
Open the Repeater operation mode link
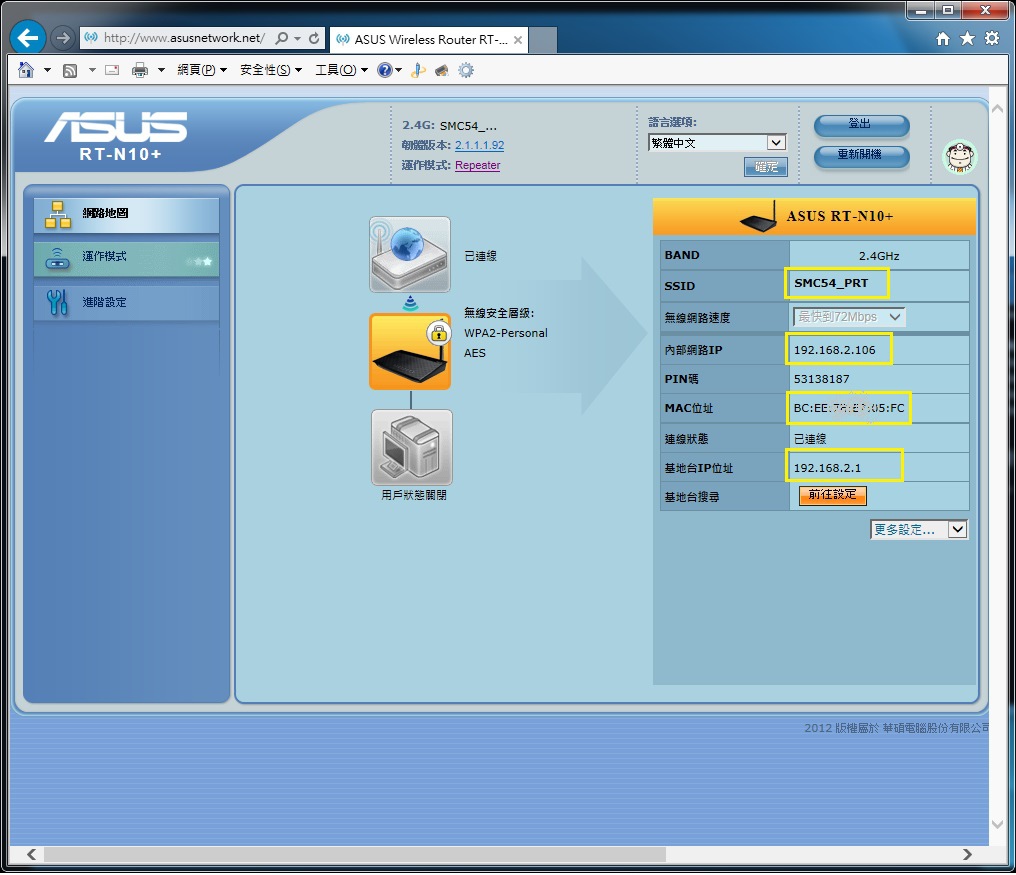pyautogui.click(x=478, y=165)
